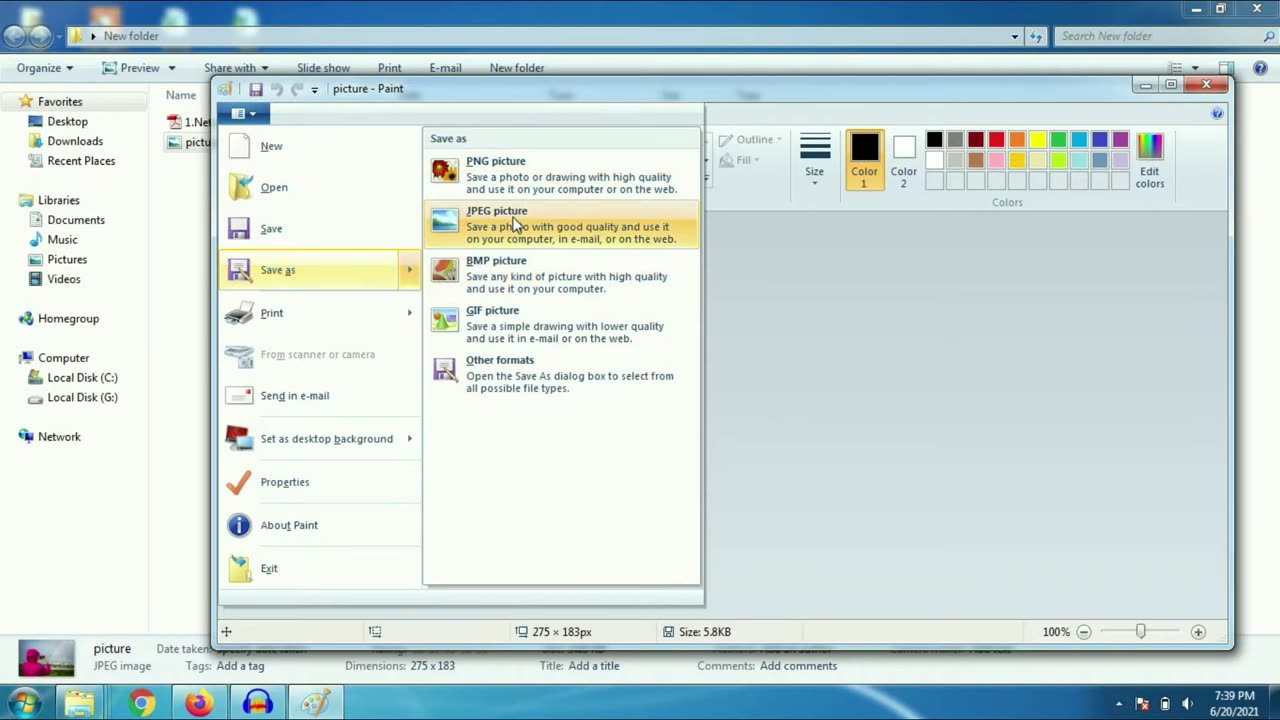Select the Save as menu entry
This screenshot has height=720, width=1280.
308,270
